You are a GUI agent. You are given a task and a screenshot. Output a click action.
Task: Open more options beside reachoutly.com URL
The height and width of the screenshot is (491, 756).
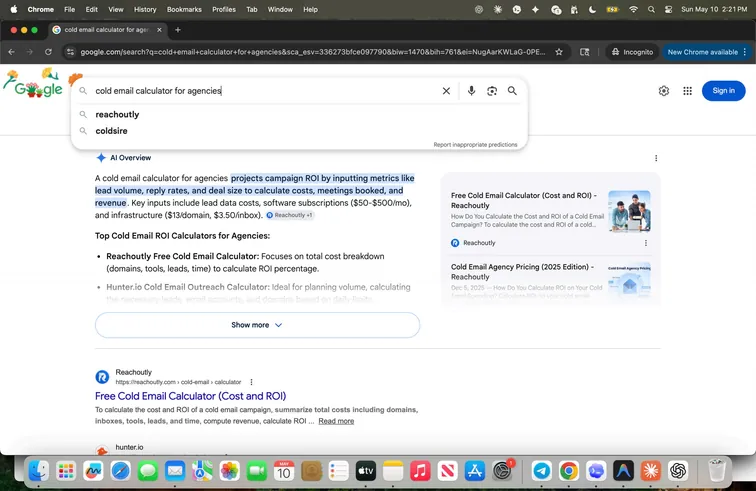251,382
